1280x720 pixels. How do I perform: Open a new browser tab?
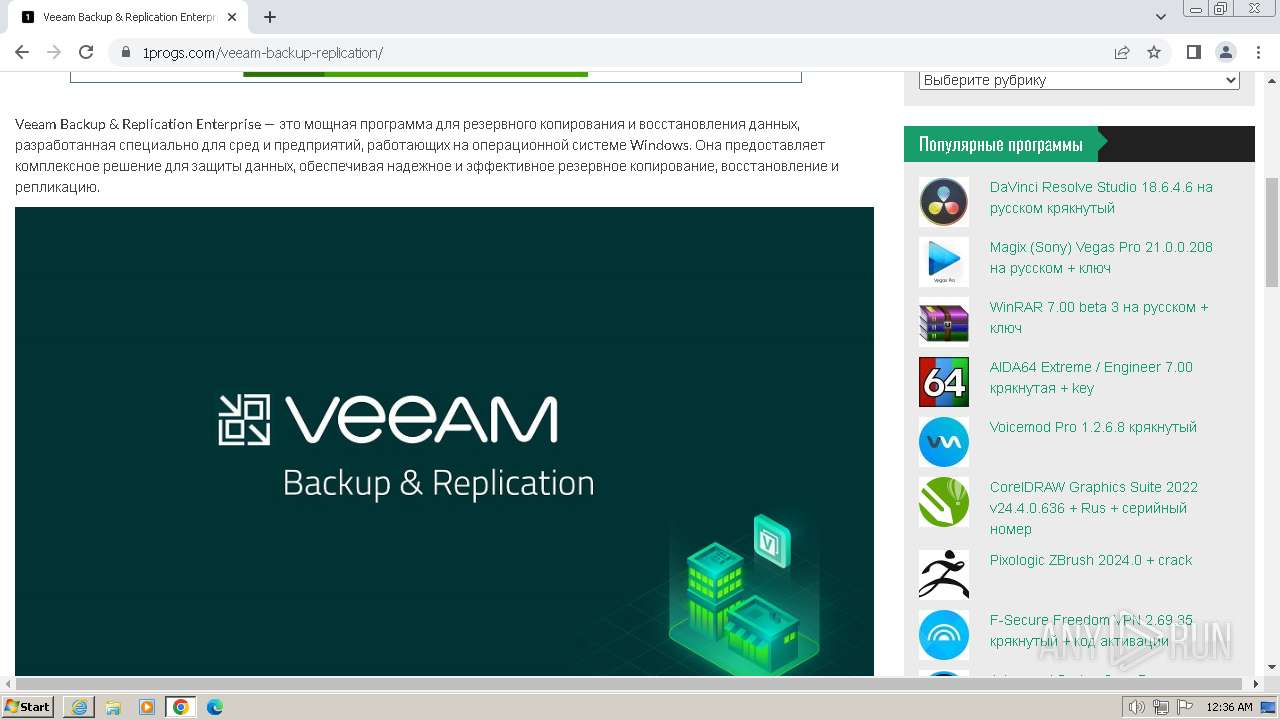click(x=270, y=17)
